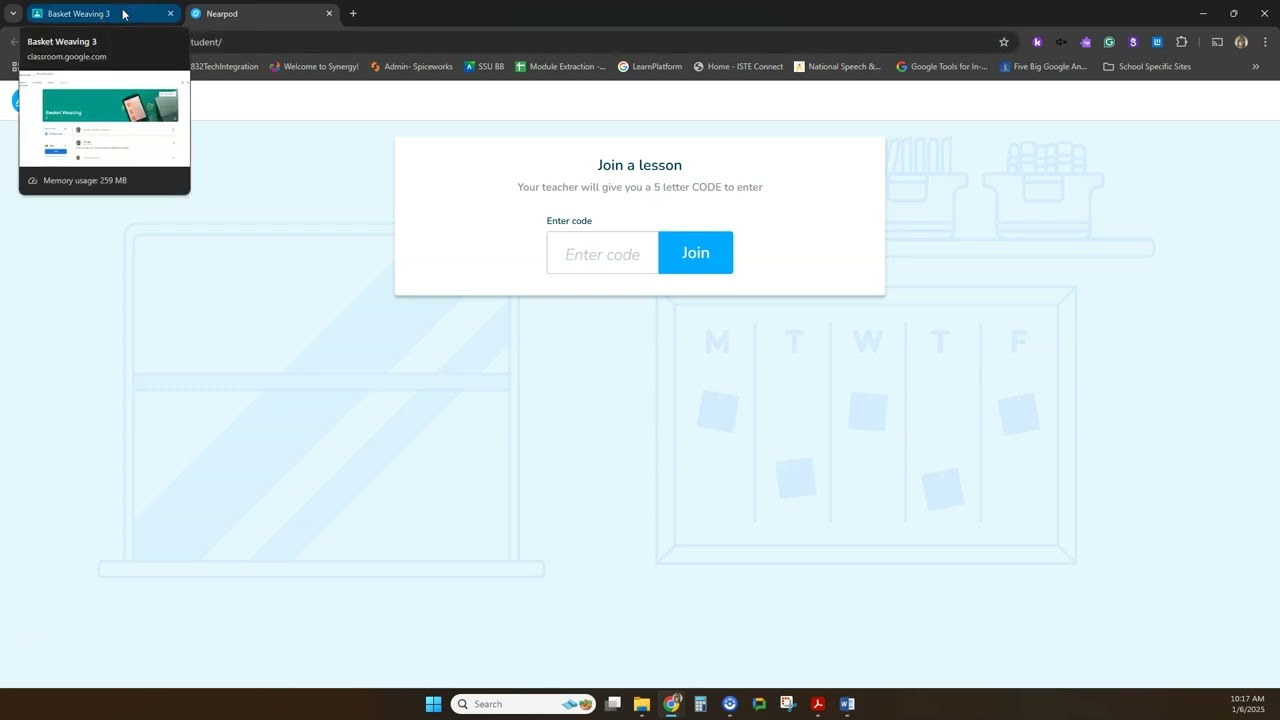
Task: Restore down the Chrome window
Action: [1233, 14]
